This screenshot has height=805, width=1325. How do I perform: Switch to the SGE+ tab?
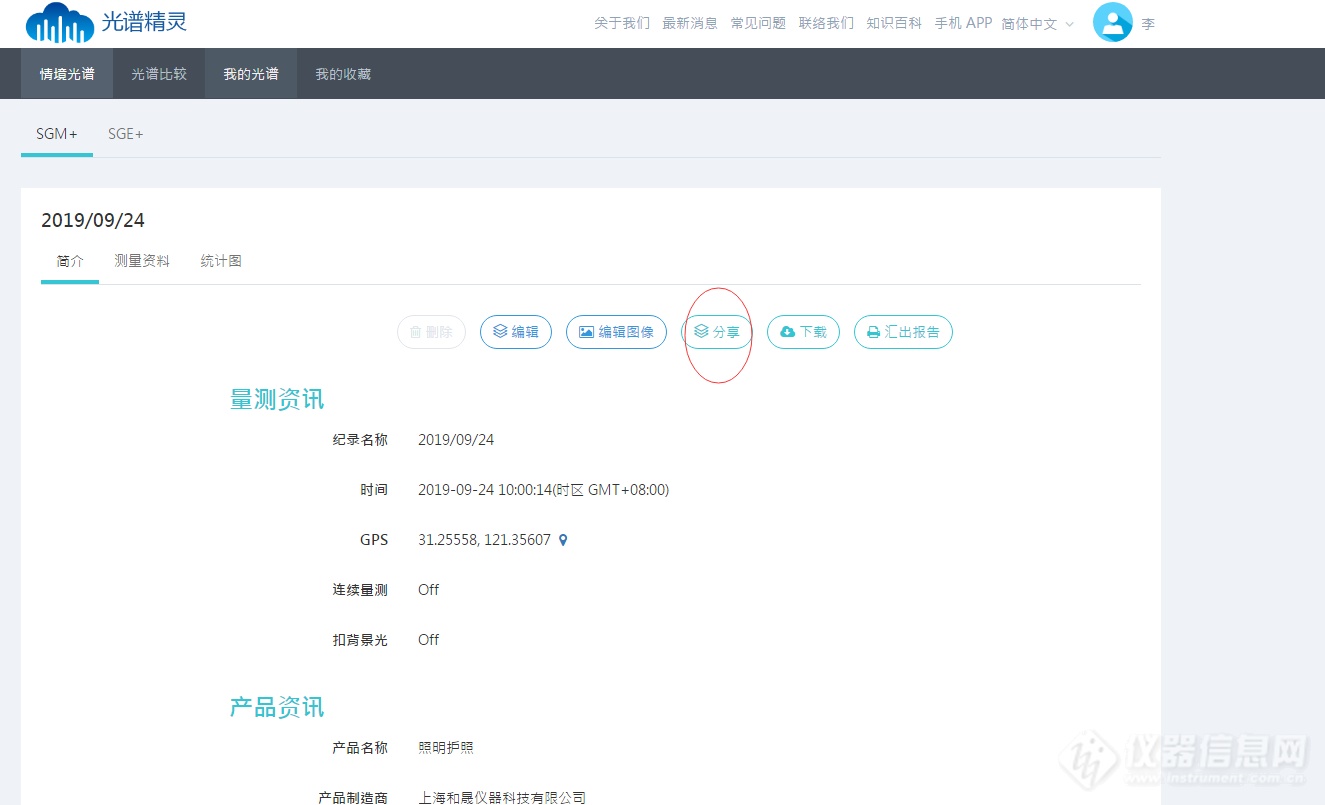pyautogui.click(x=126, y=134)
